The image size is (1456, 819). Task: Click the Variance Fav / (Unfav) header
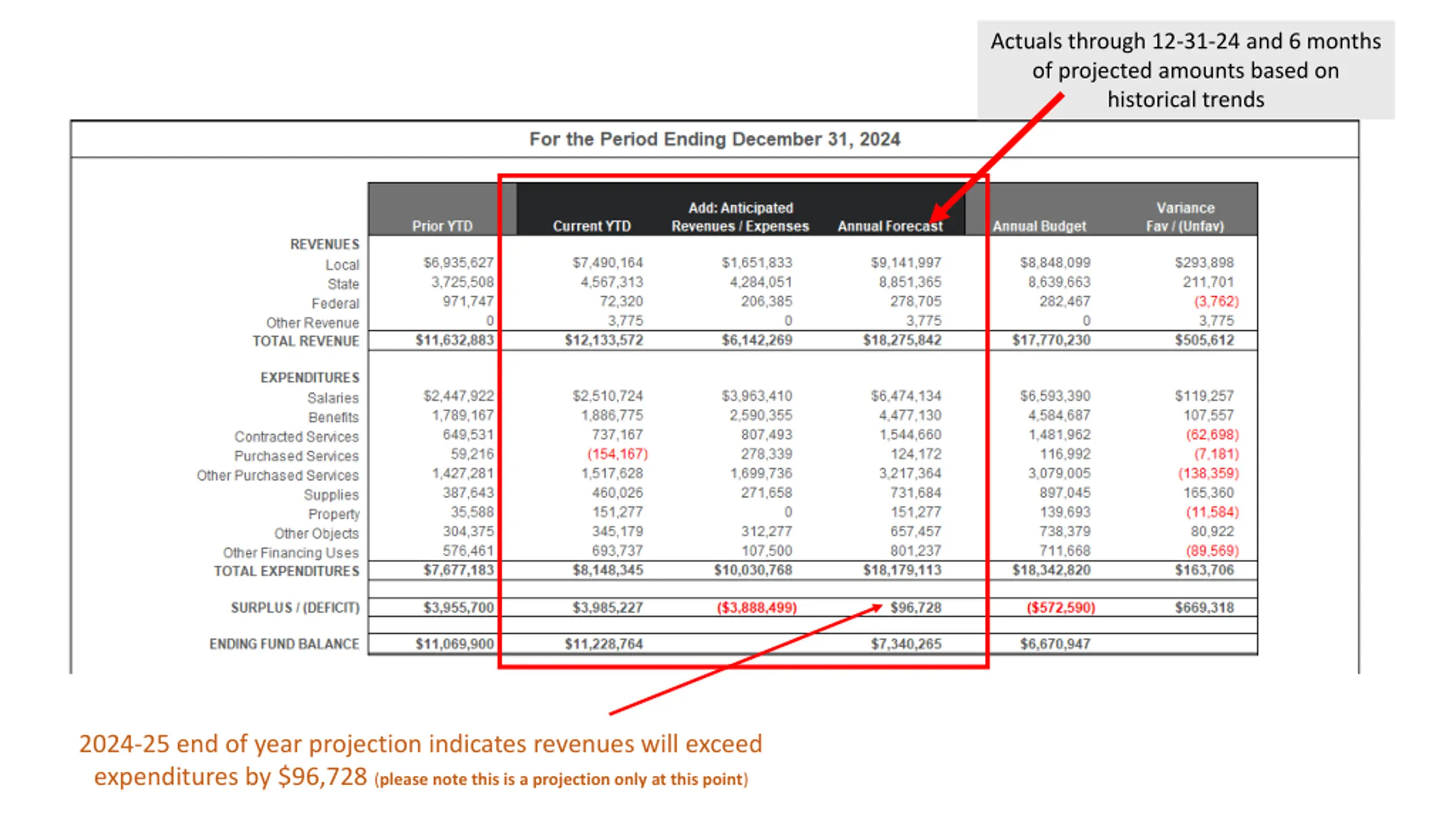point(1185,217)
